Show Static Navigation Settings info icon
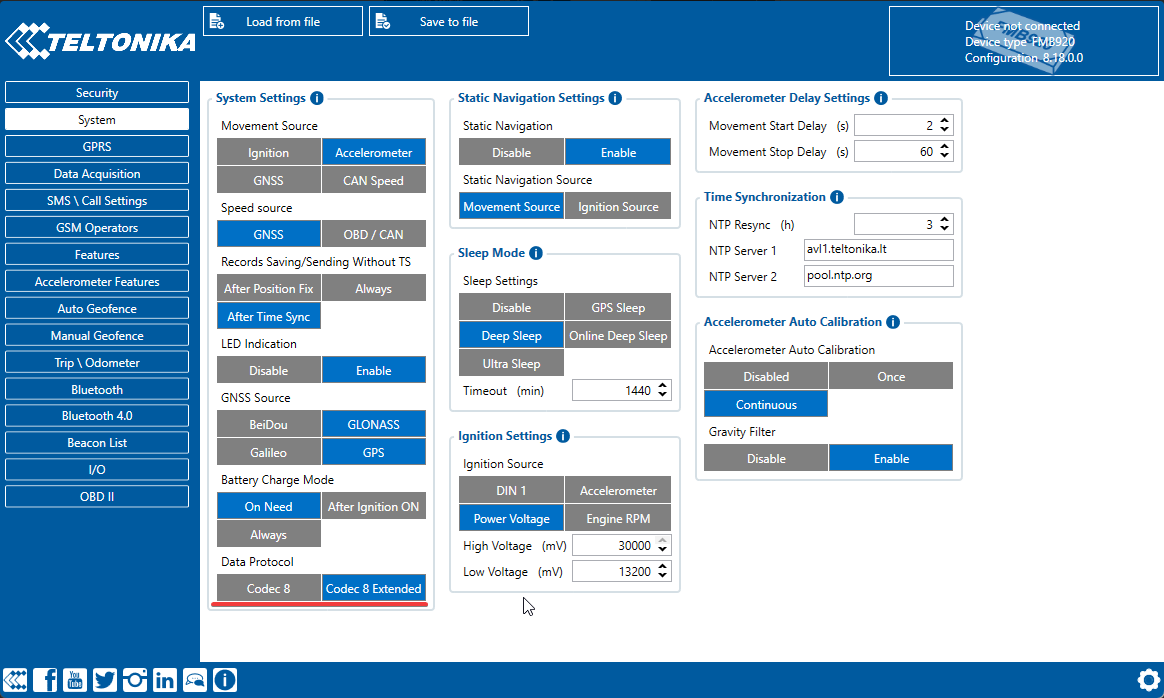The height and width of the screenshot is (698, 1164). tap(615, 98)
